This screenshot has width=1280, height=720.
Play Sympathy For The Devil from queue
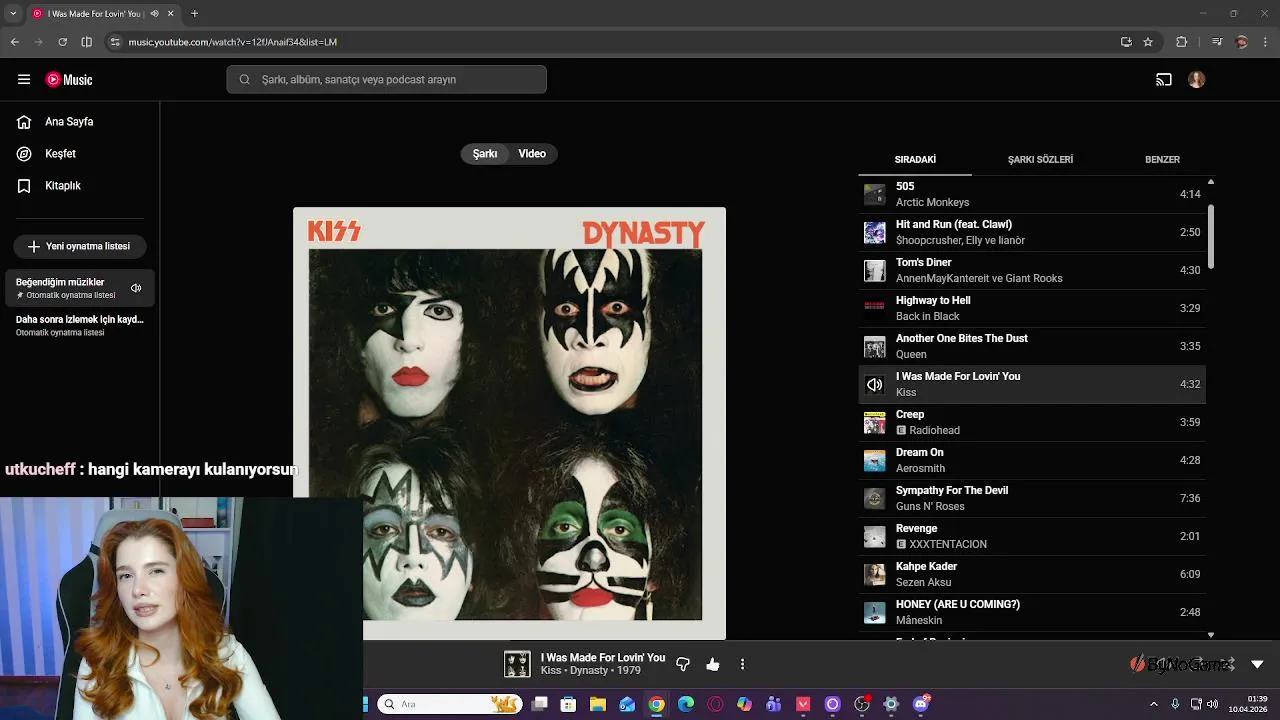coord(1032,499)
